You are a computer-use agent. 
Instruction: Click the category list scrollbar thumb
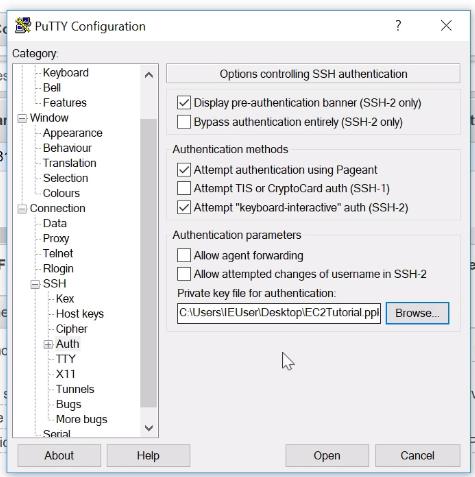tap(149, 263)
